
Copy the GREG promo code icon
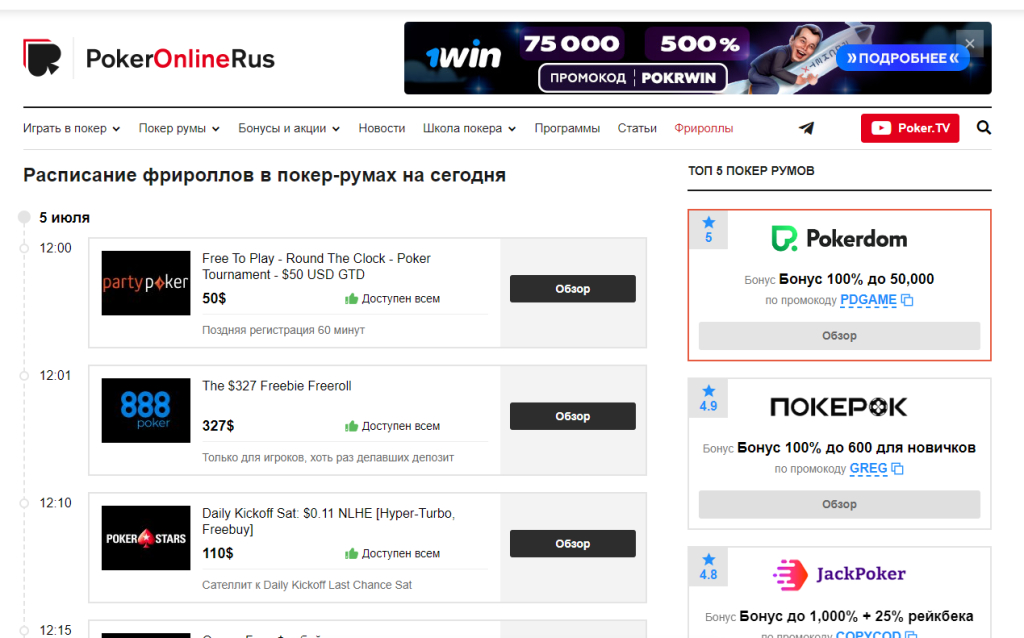click(x=897, y=469)
